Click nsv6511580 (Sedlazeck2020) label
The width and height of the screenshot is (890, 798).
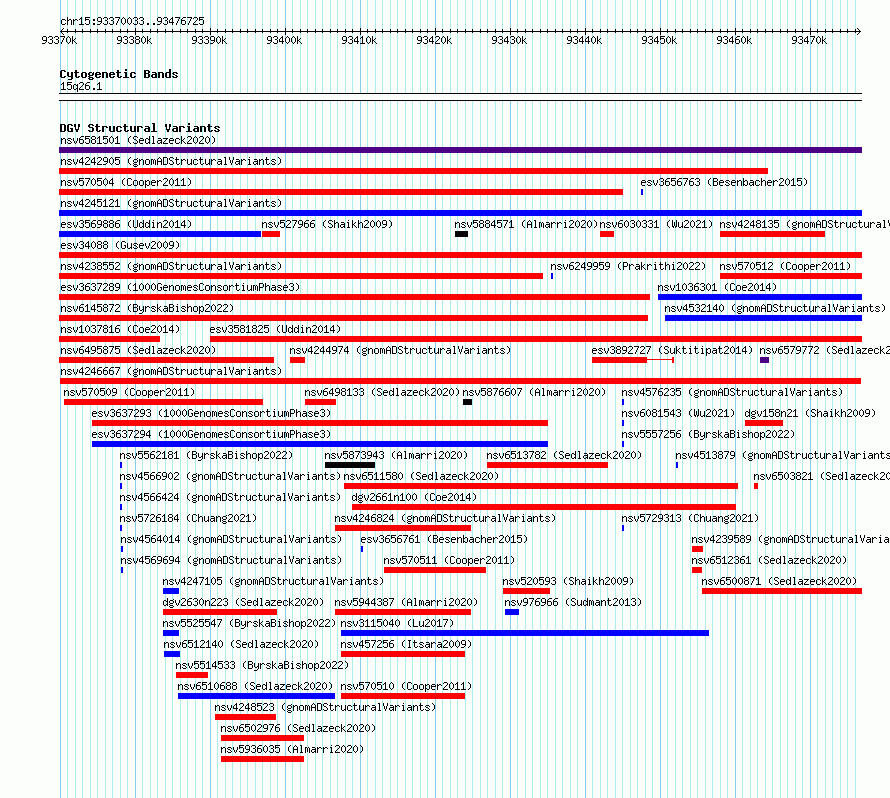[x=421, y=476]
